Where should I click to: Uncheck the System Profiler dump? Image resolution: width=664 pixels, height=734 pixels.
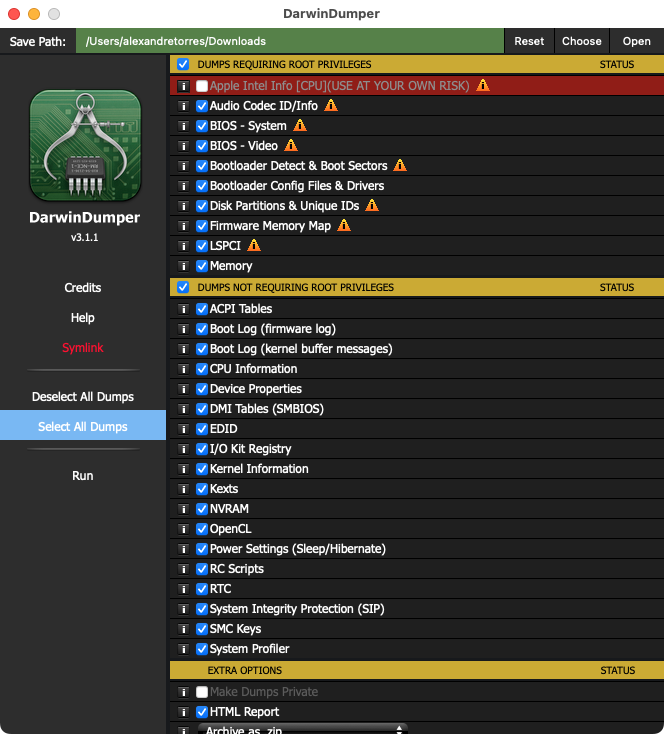pyautogui.click(x=202, y=649)
